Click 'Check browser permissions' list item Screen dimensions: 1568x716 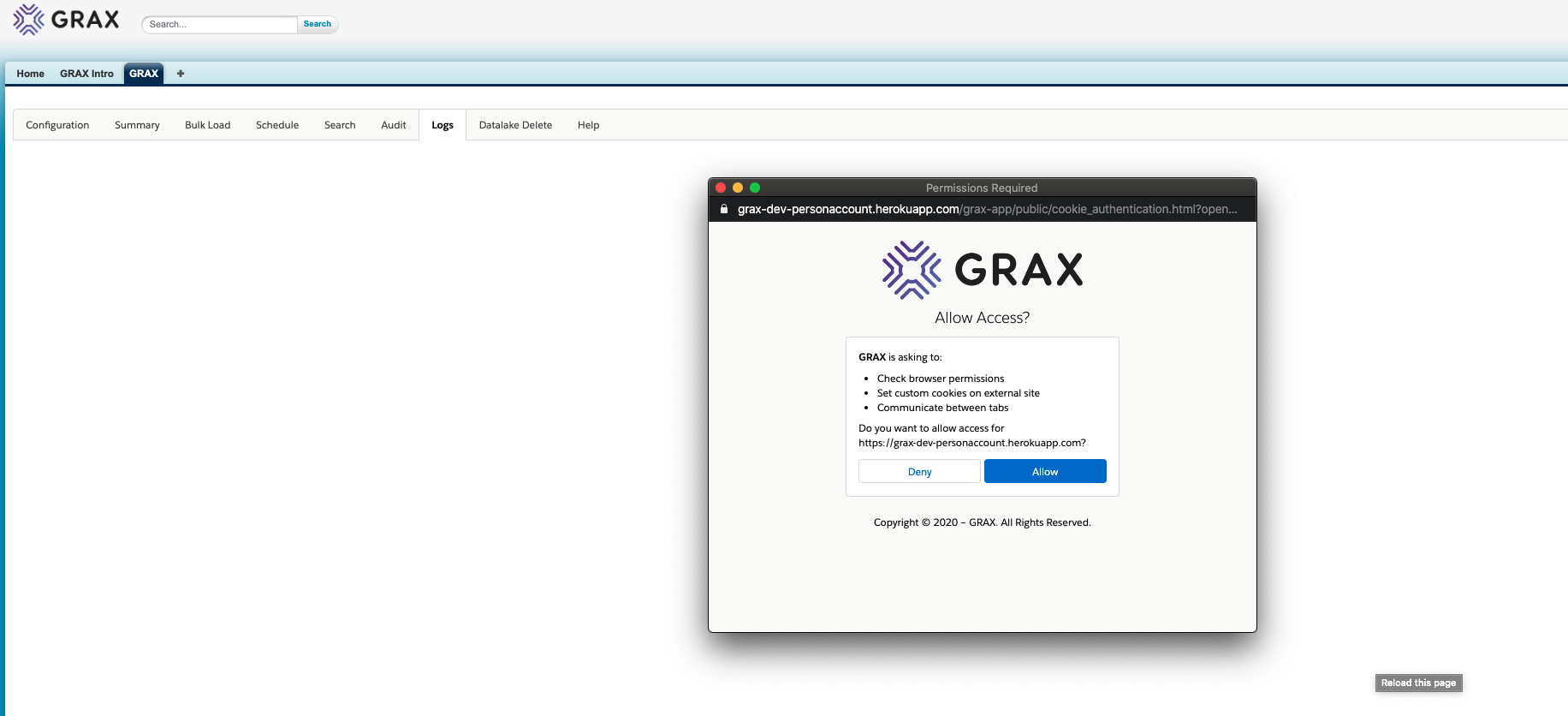pyautogui.click(x=941, y=379)
